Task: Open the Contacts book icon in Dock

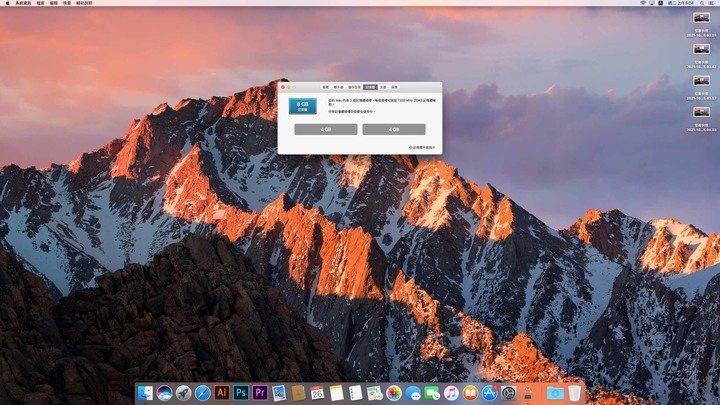Action: pyautogui.click(x=298, y=393)
